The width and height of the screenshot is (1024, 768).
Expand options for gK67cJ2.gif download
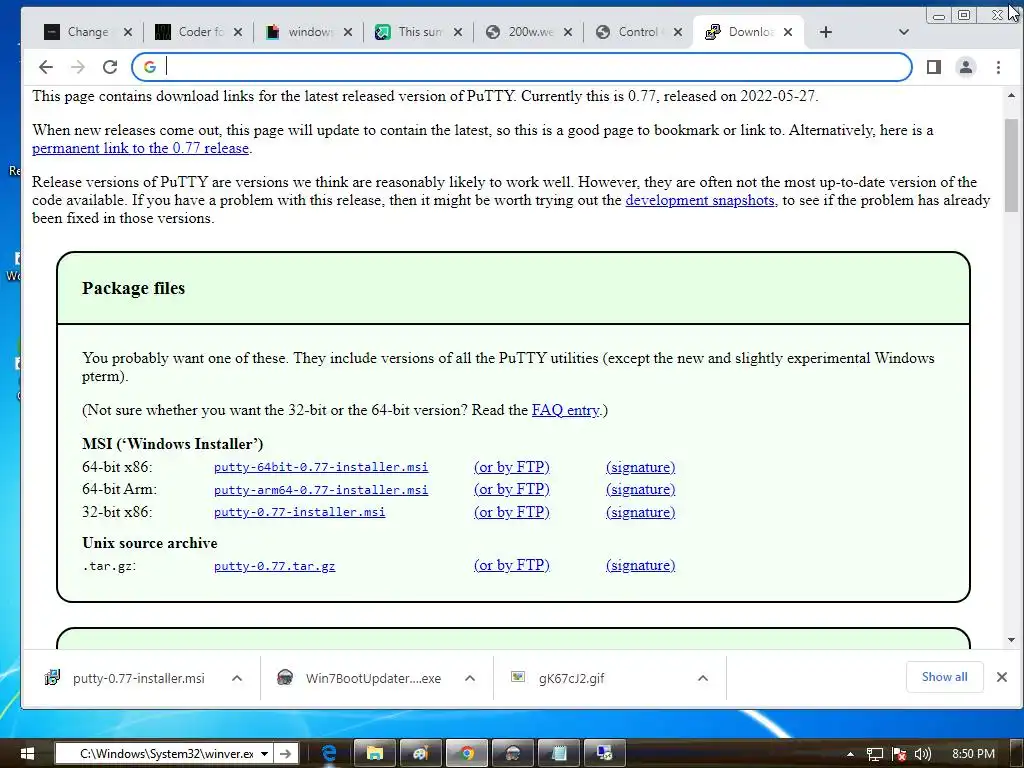coord(703,678)
